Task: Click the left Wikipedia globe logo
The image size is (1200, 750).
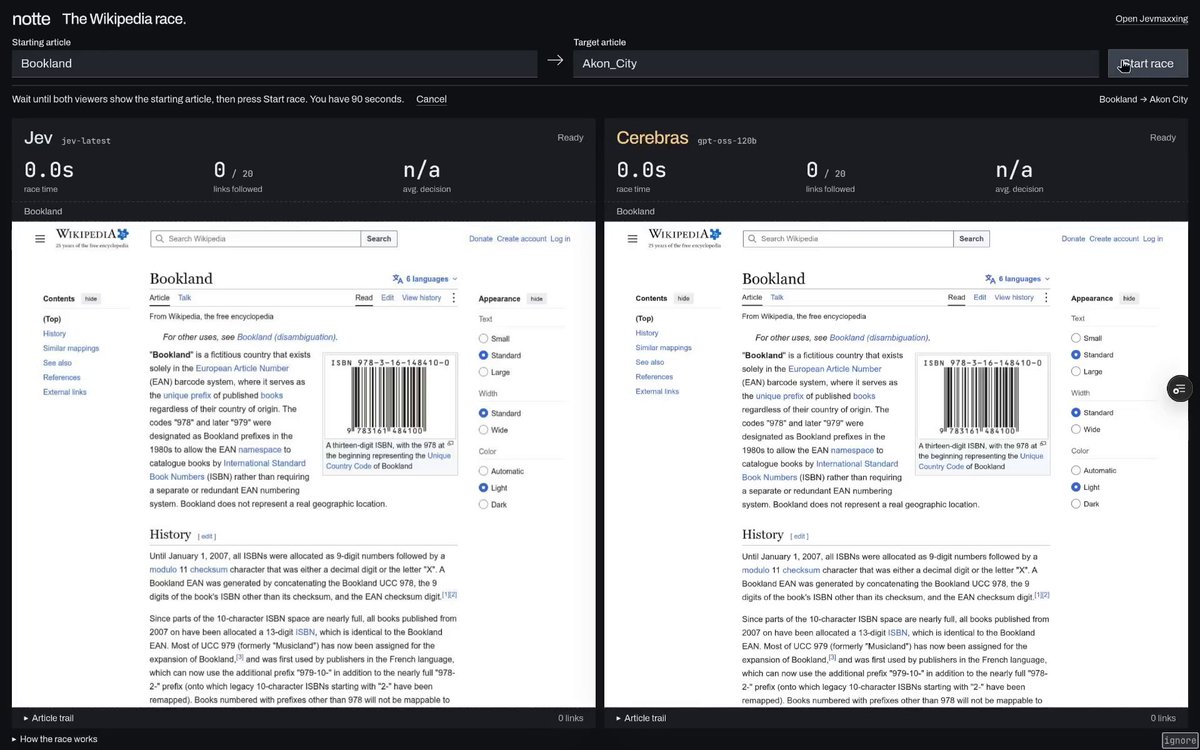Action: click(122, 234)
